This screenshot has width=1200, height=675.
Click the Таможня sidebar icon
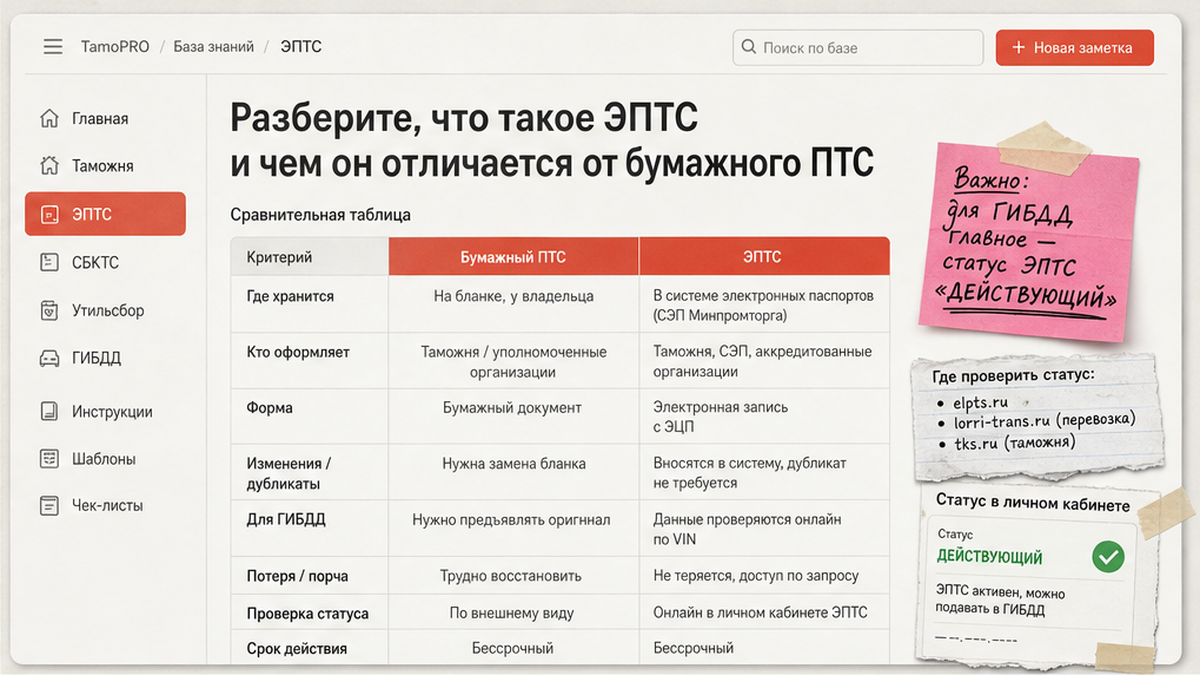click(49, 166)
